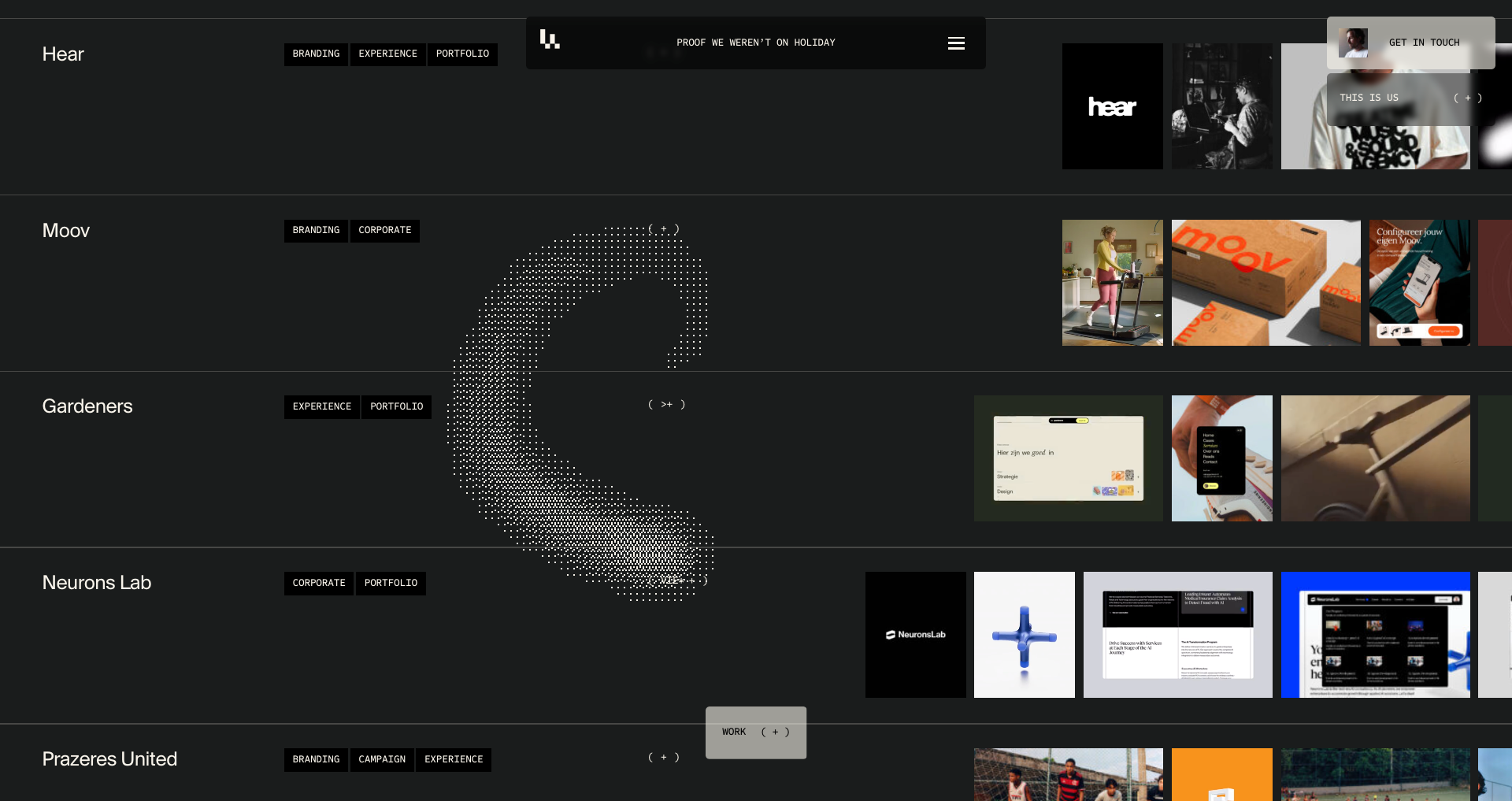1512x801 pixels.
Task: Click the plus marker in the Gardeners row
Action: [x=666, y=405]
